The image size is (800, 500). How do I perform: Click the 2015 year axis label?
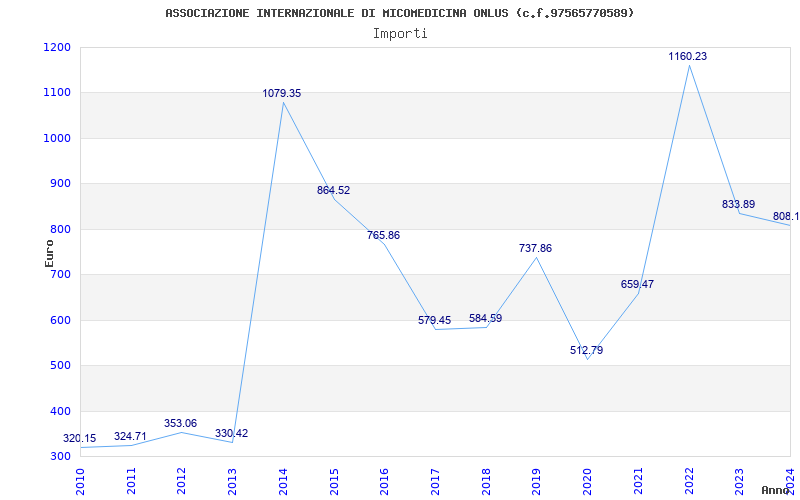(334, 482)
